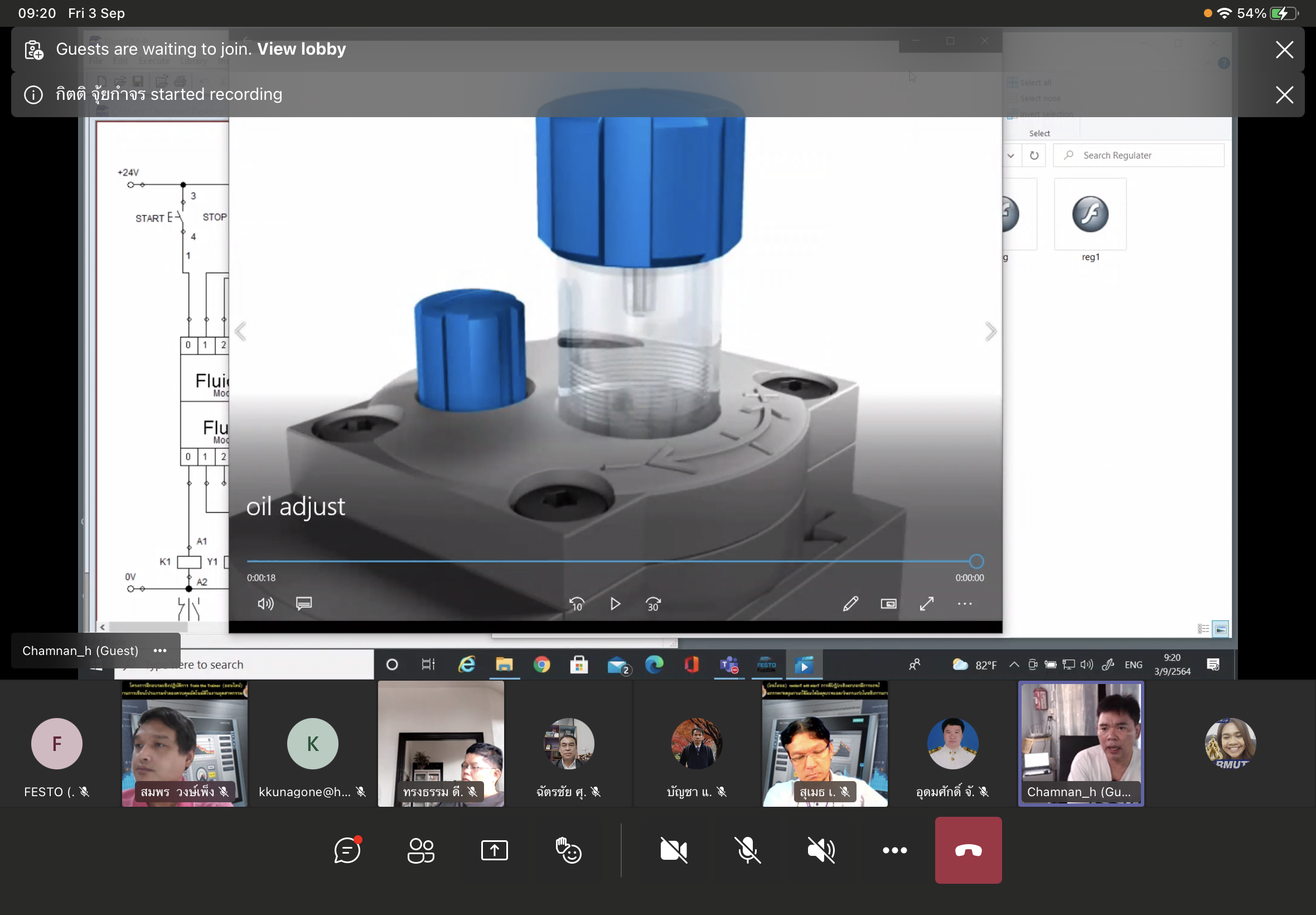Open options for Chamnan_h (Guest) label
Image resolution: width=1316 pixels, height=915 pixels.
pyautogui.click(x=160, y=650)
